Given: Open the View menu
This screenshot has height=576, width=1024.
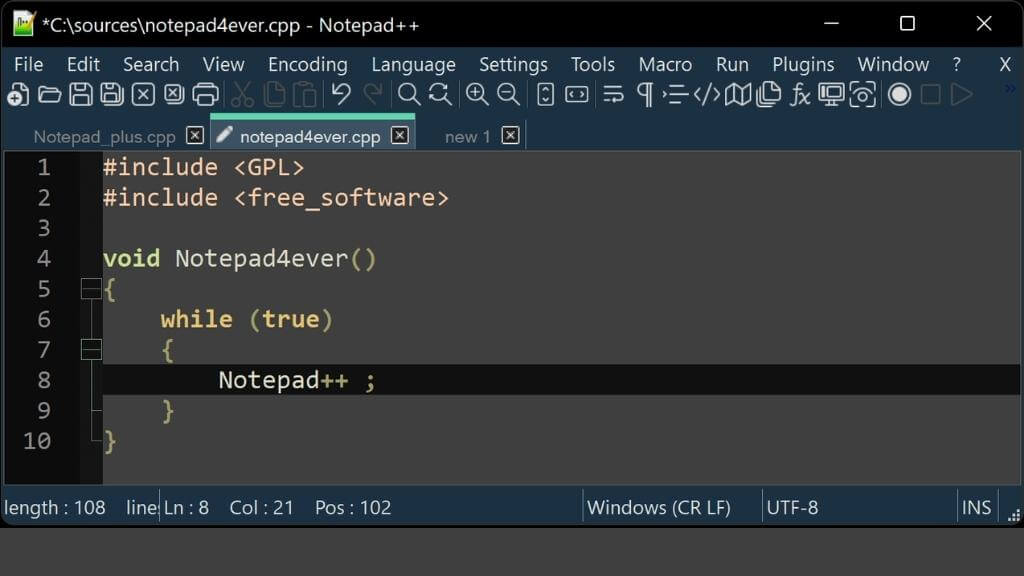Looking at the screenshot, I should pos(223,65).
